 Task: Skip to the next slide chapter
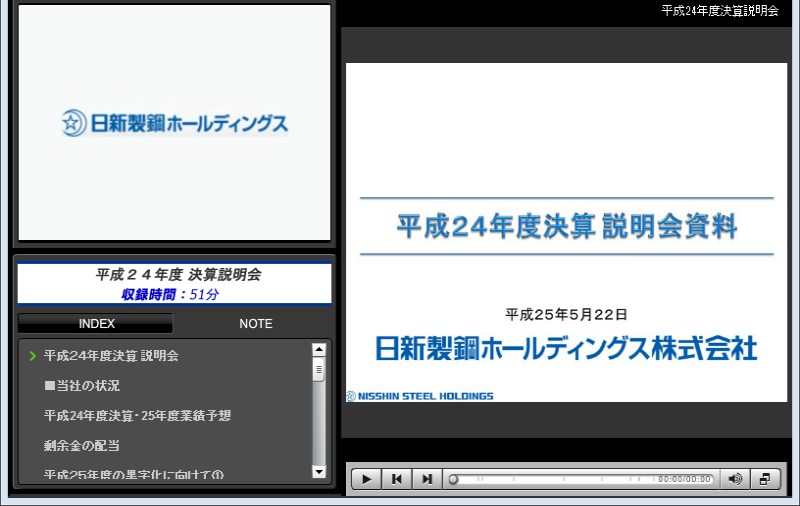tap(427, 479)
